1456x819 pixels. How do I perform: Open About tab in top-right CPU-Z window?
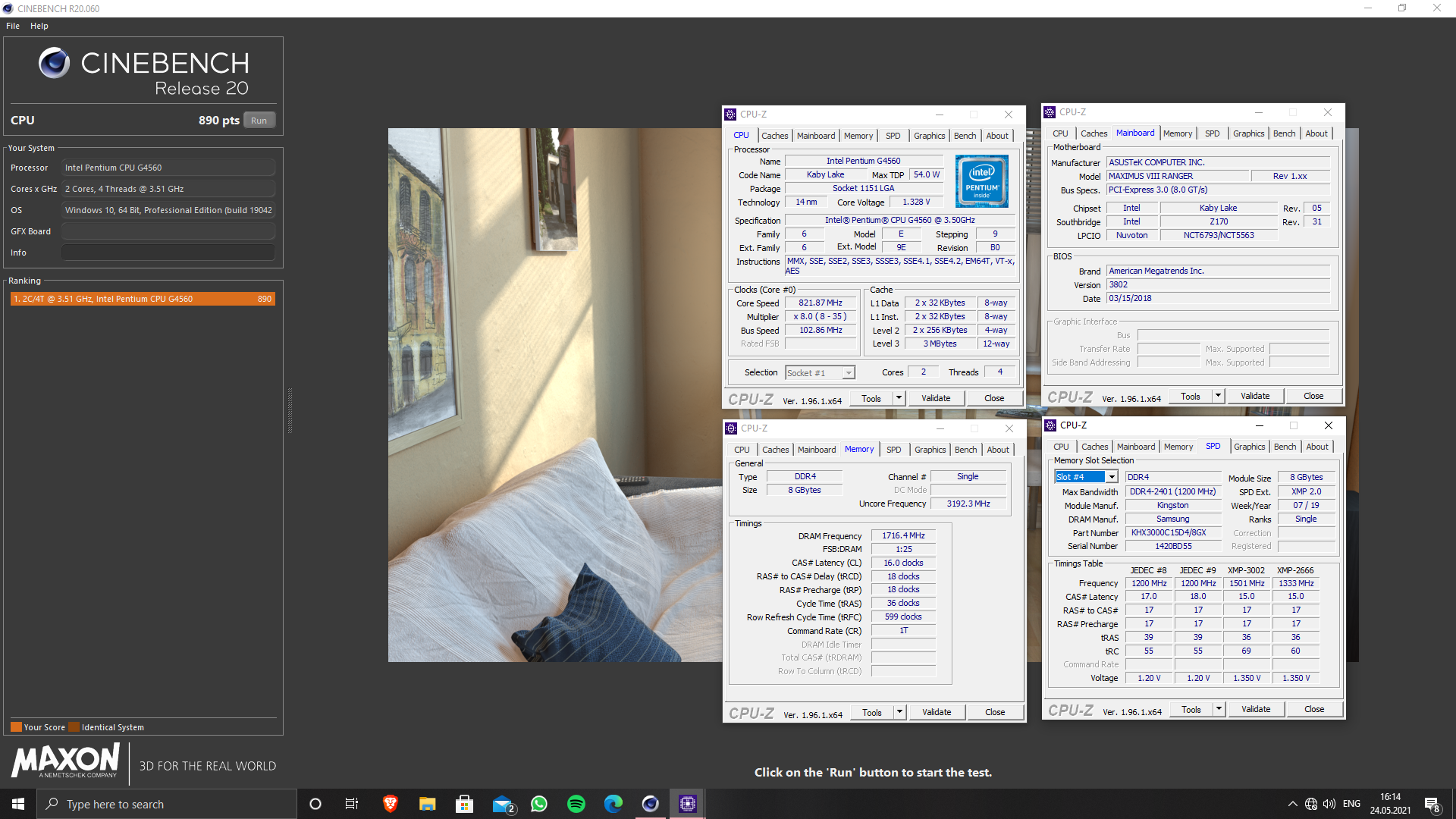(x=1316, y=133)
